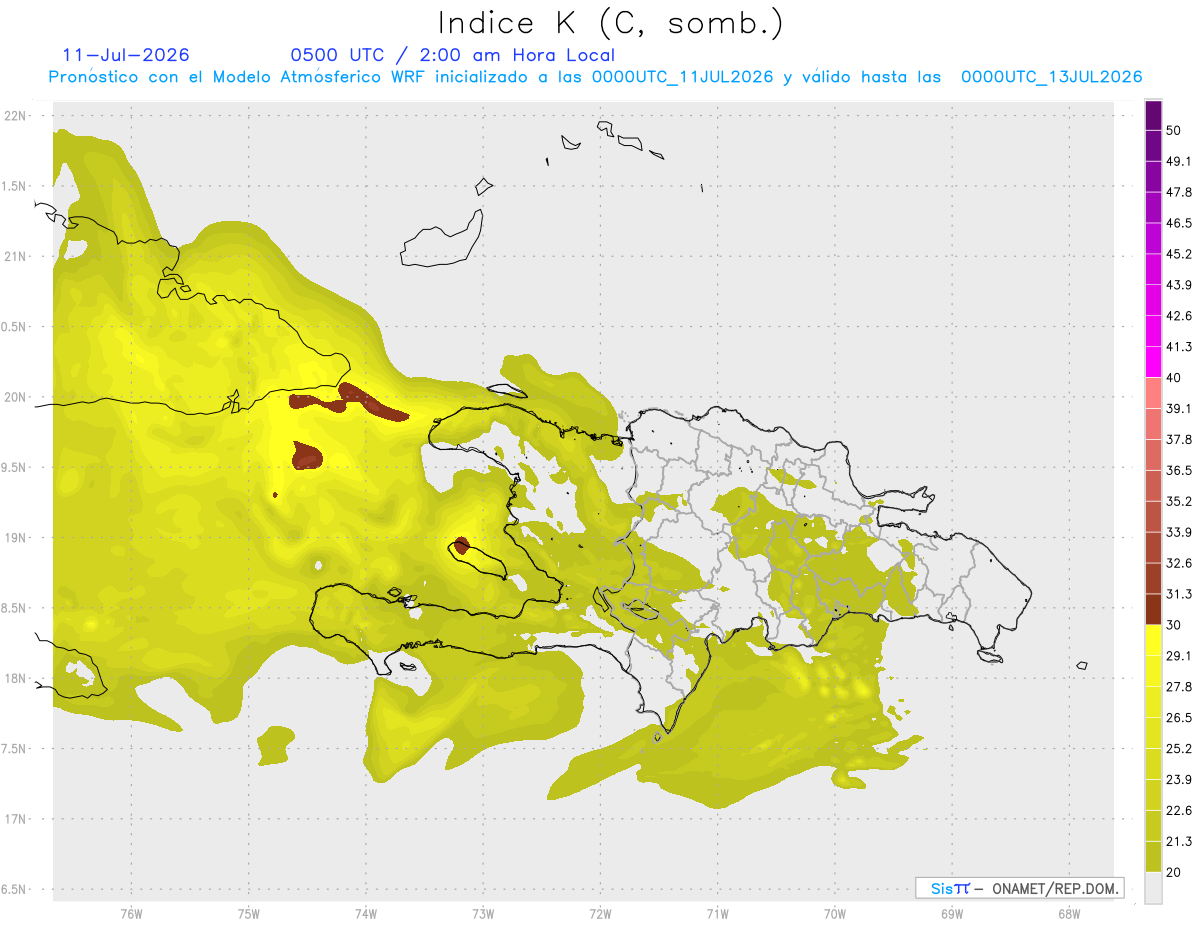Click the legend value "33.9"

pos(1179,532)
